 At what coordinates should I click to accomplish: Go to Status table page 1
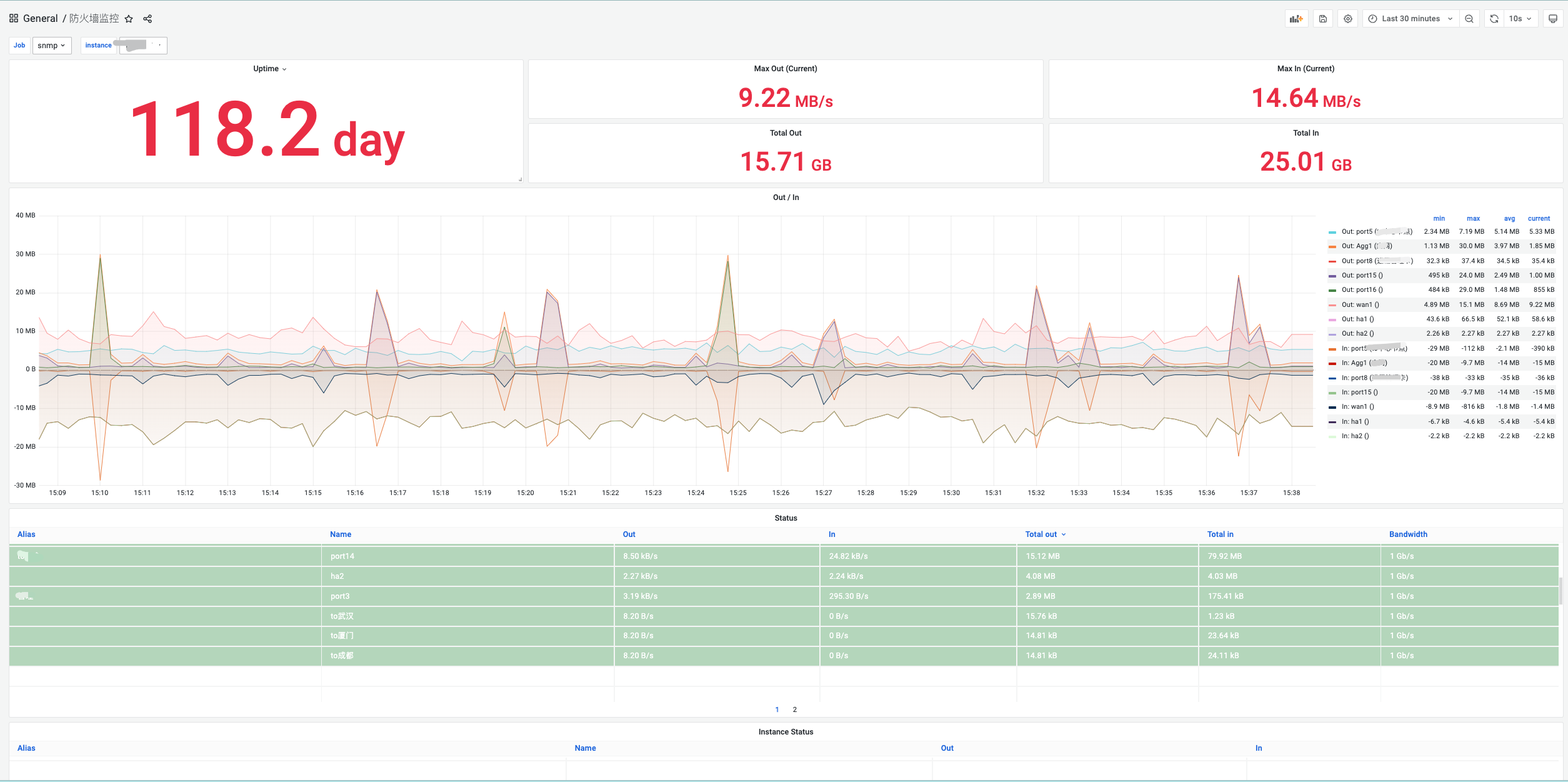tap(777, 709)
